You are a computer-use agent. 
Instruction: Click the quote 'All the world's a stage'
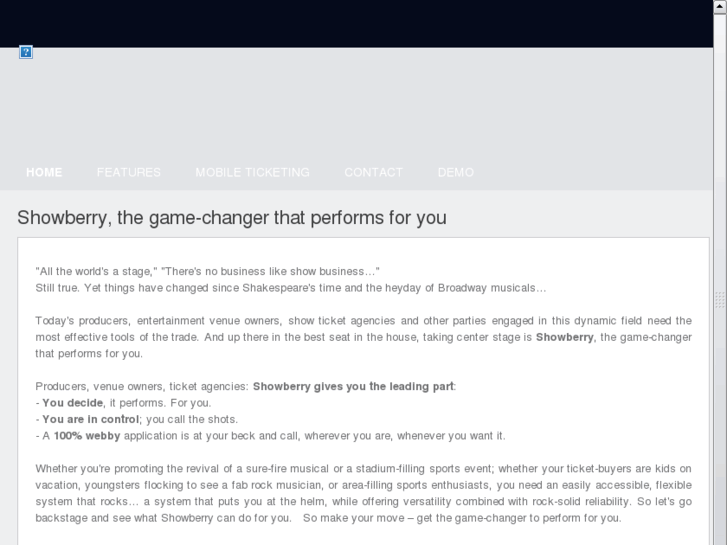[x=96, y=271]
